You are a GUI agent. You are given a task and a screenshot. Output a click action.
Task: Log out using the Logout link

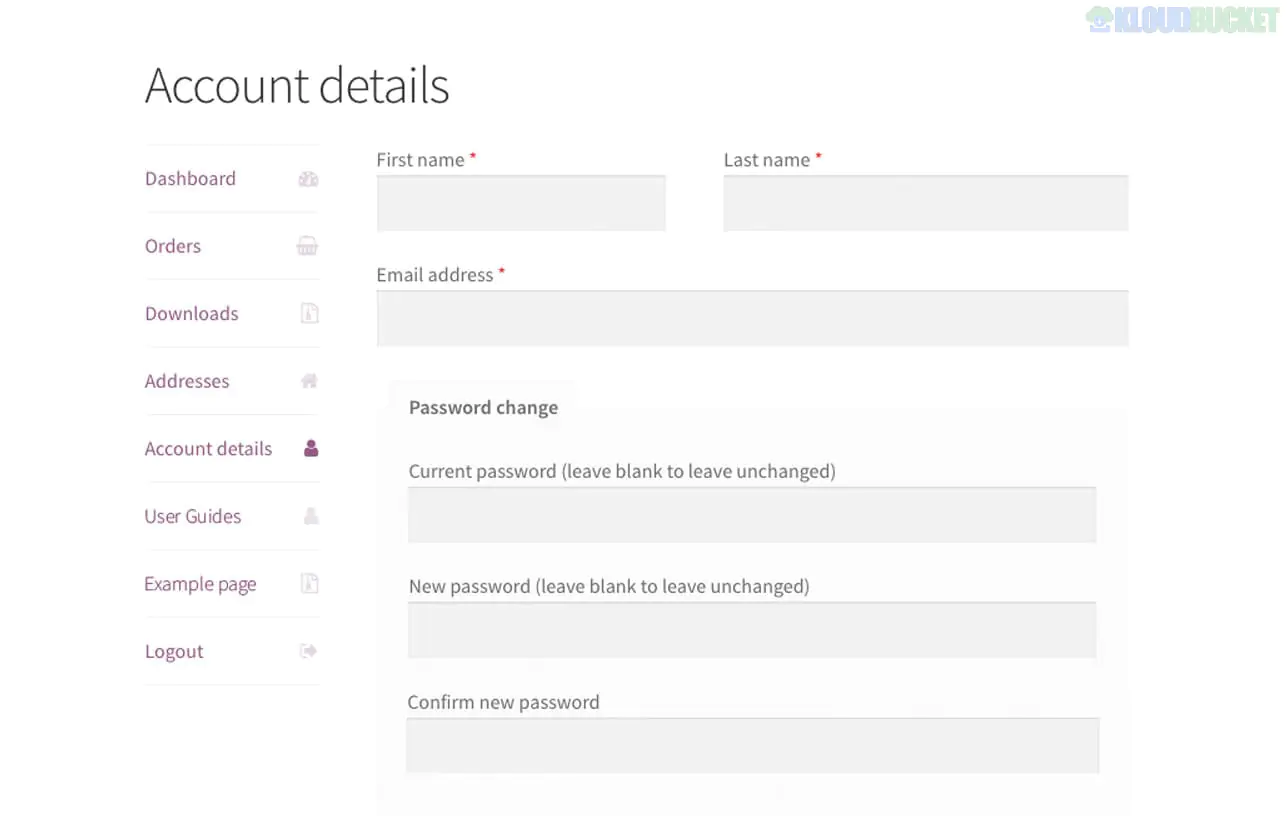coord(174,652)
